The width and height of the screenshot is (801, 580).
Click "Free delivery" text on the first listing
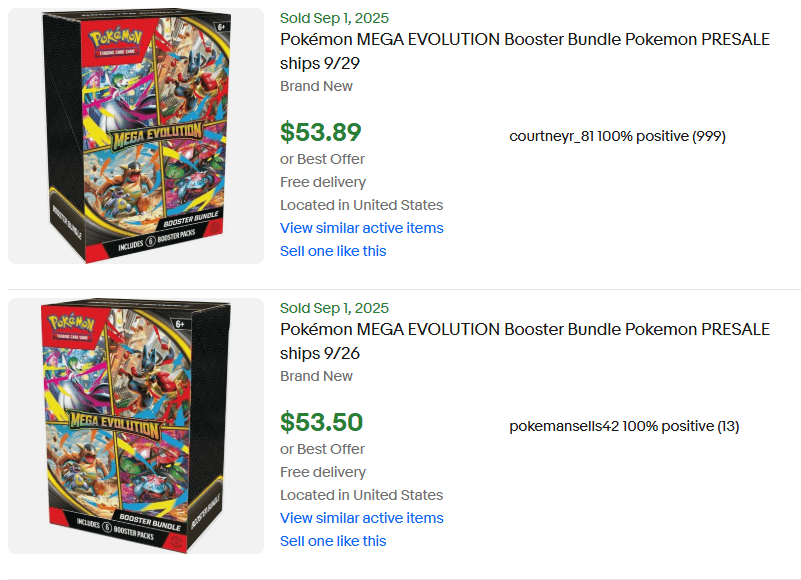[x=323, y=182]
